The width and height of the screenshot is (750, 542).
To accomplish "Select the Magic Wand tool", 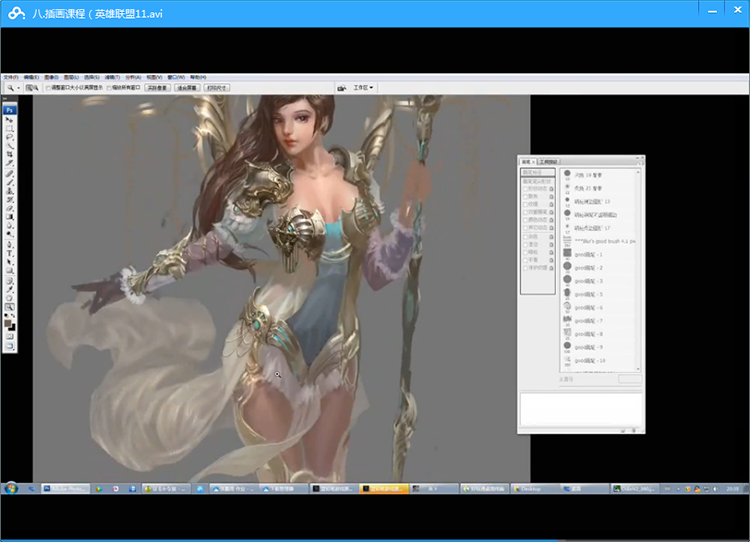I will click(x=10, y=145).
